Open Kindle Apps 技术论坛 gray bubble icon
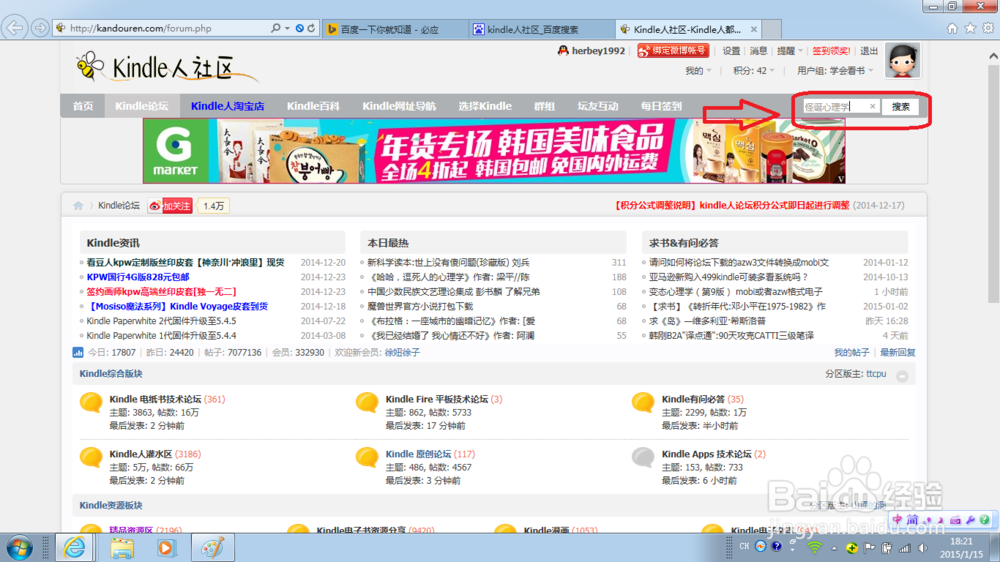Viewport: 1000px width, 562px height. point(643,458)
